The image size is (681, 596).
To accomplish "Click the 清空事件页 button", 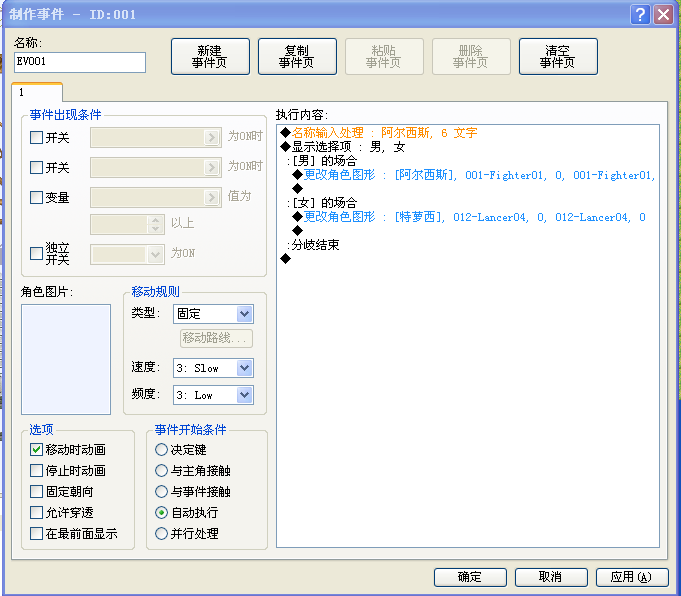I will pos(558,56).
